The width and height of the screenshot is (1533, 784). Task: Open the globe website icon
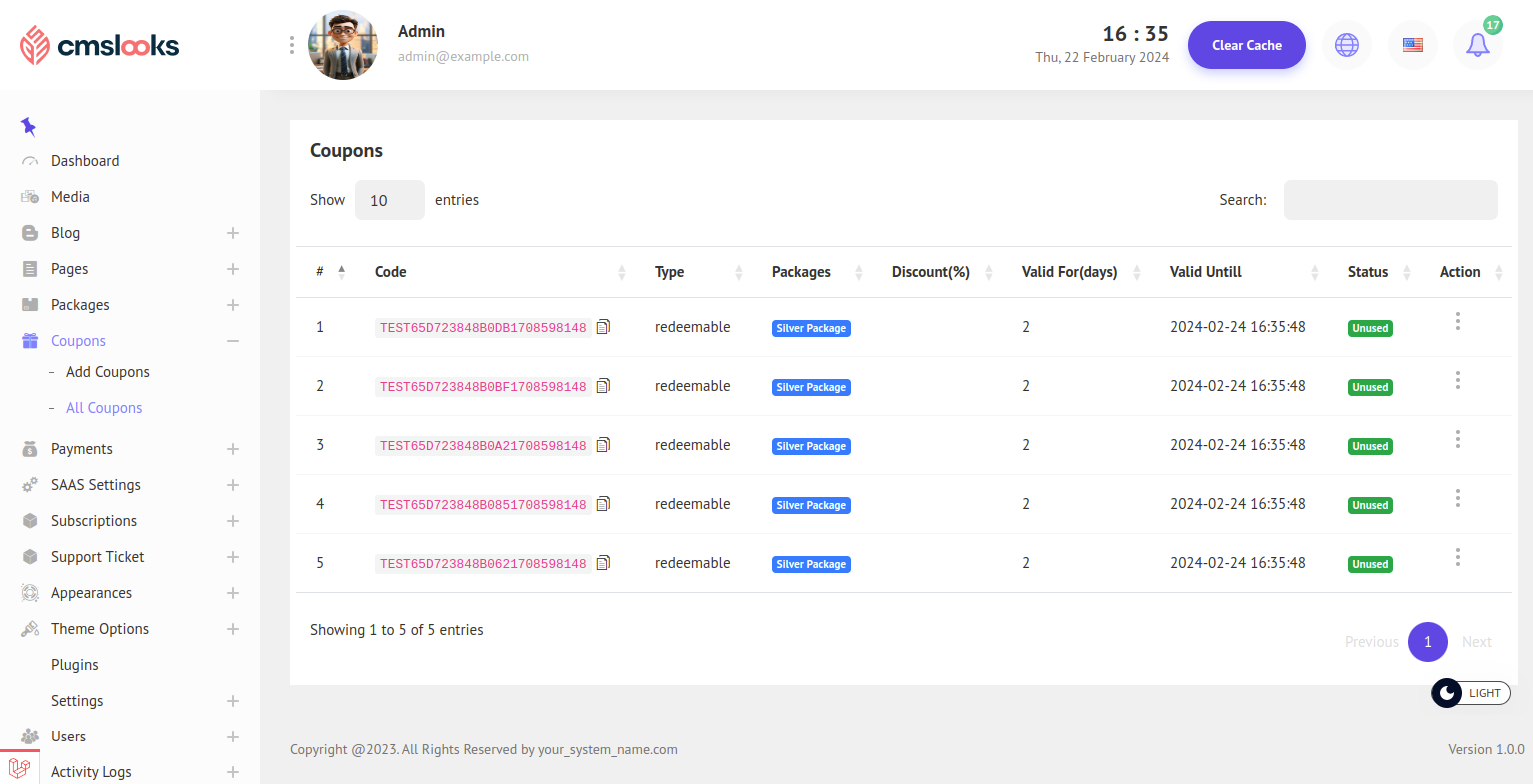[x=1347, y=45]
